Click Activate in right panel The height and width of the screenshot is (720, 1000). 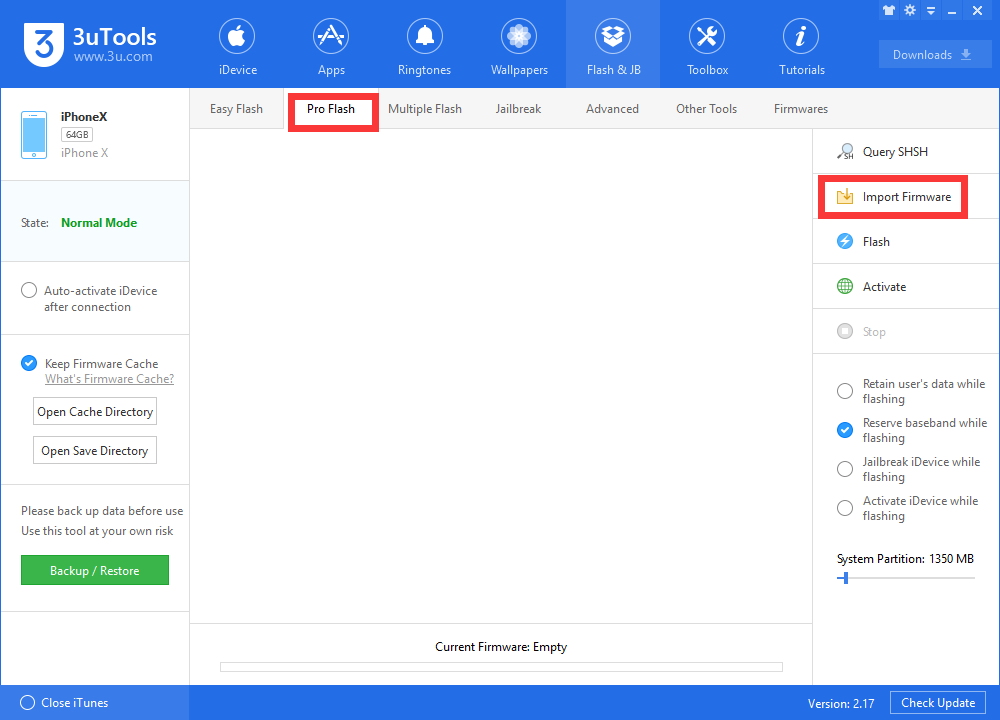click(906, 287)
